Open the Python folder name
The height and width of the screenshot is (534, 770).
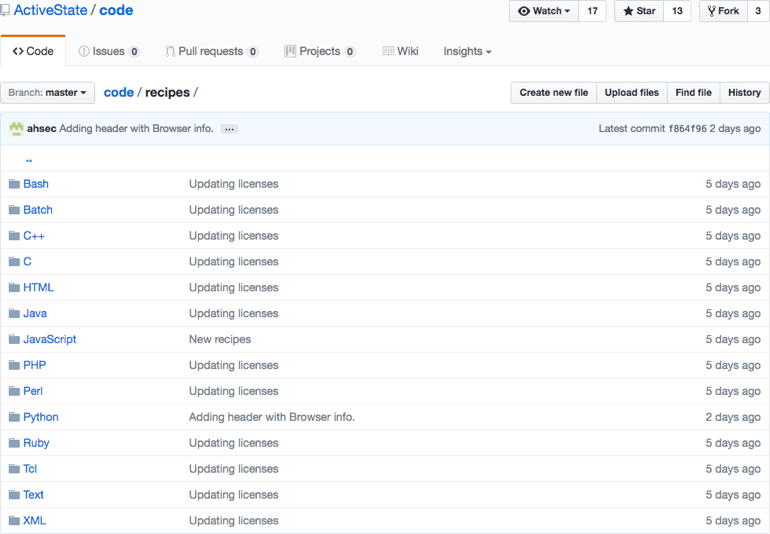coord(41,417)
